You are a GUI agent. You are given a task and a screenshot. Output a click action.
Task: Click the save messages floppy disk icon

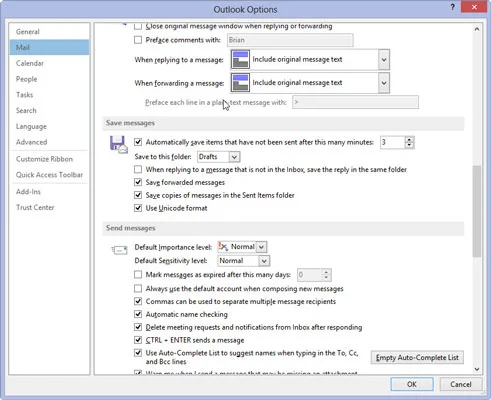click(119, 144)
